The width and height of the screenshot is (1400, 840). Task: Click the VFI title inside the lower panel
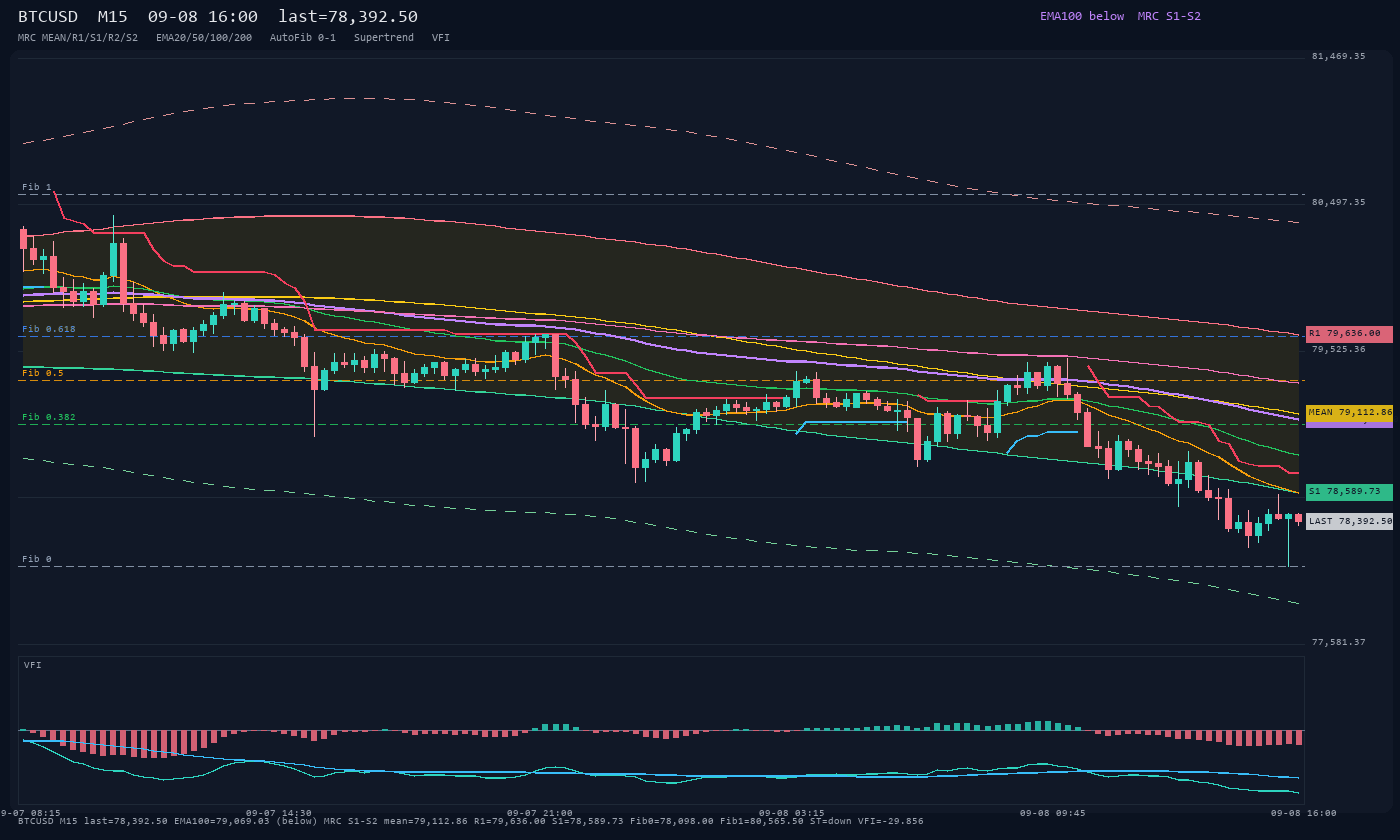(x=33, y=665)
